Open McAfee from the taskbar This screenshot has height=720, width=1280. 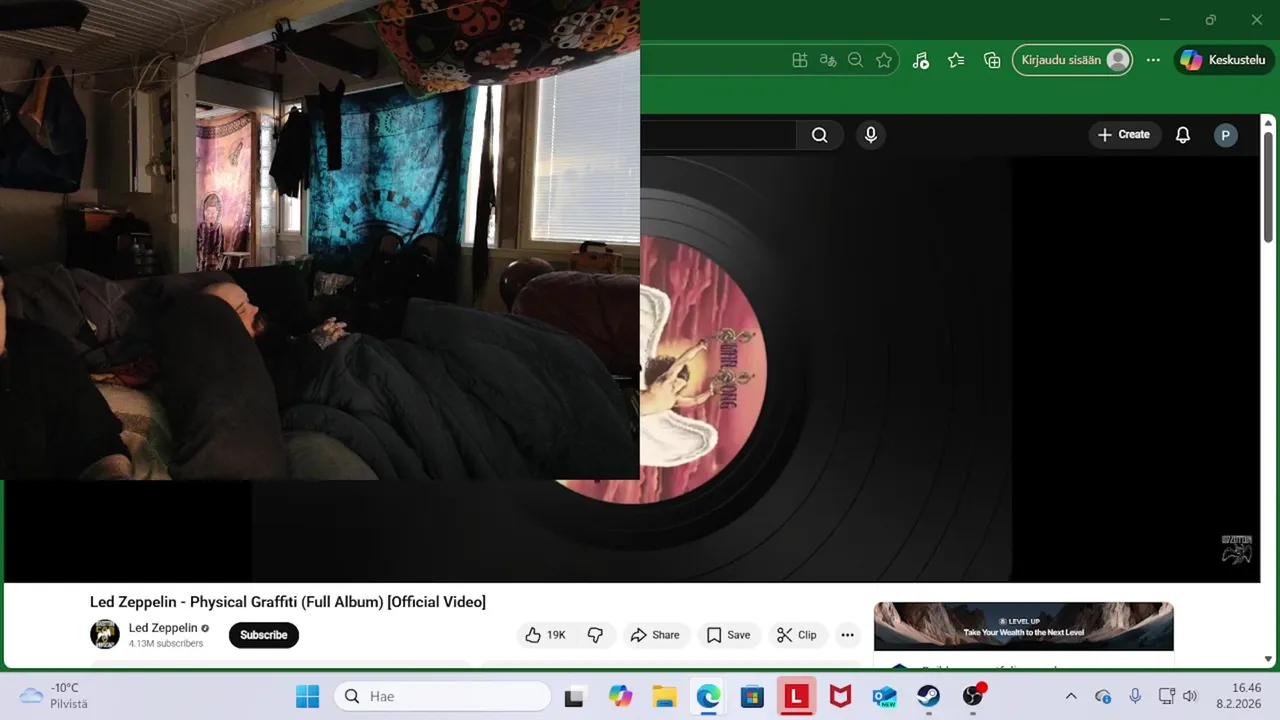tap(840, 696)
